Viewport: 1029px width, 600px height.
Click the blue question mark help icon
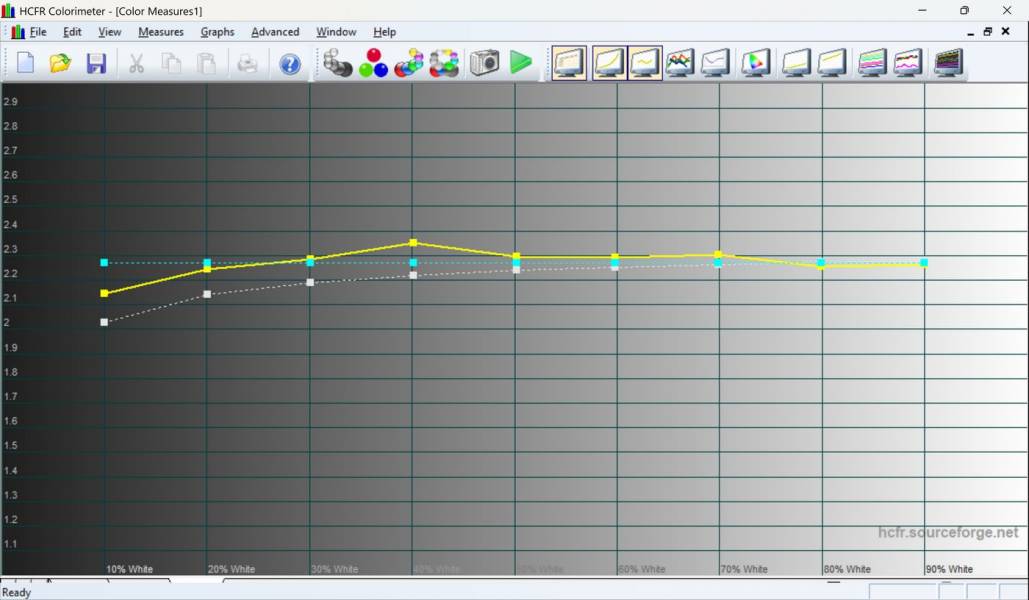(290, 64)
